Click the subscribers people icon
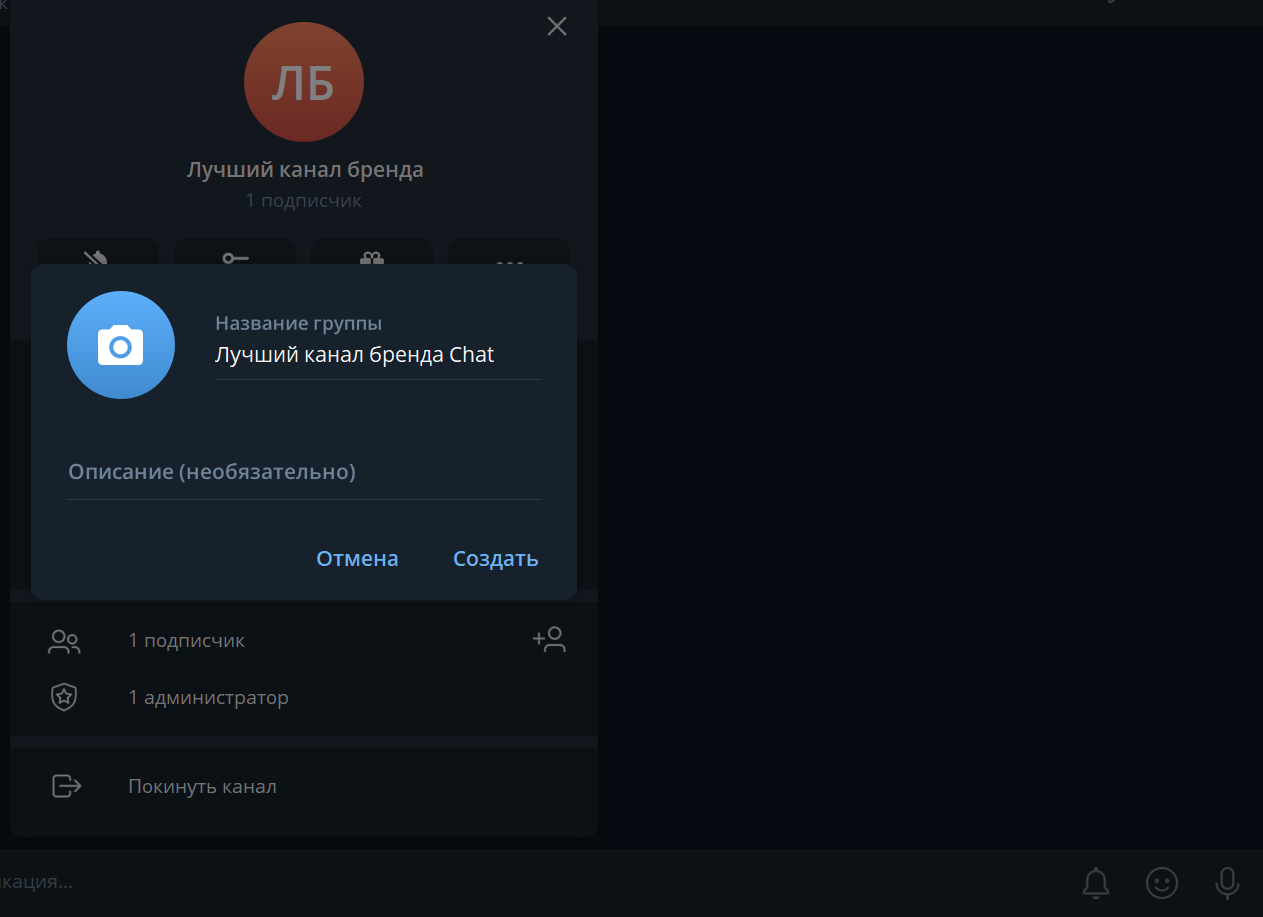1263x917 pixels. (64, 640)
